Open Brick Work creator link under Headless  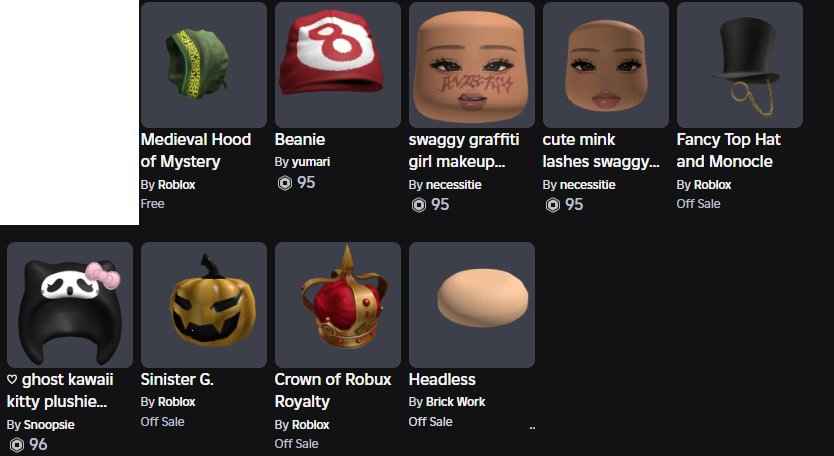455,402
